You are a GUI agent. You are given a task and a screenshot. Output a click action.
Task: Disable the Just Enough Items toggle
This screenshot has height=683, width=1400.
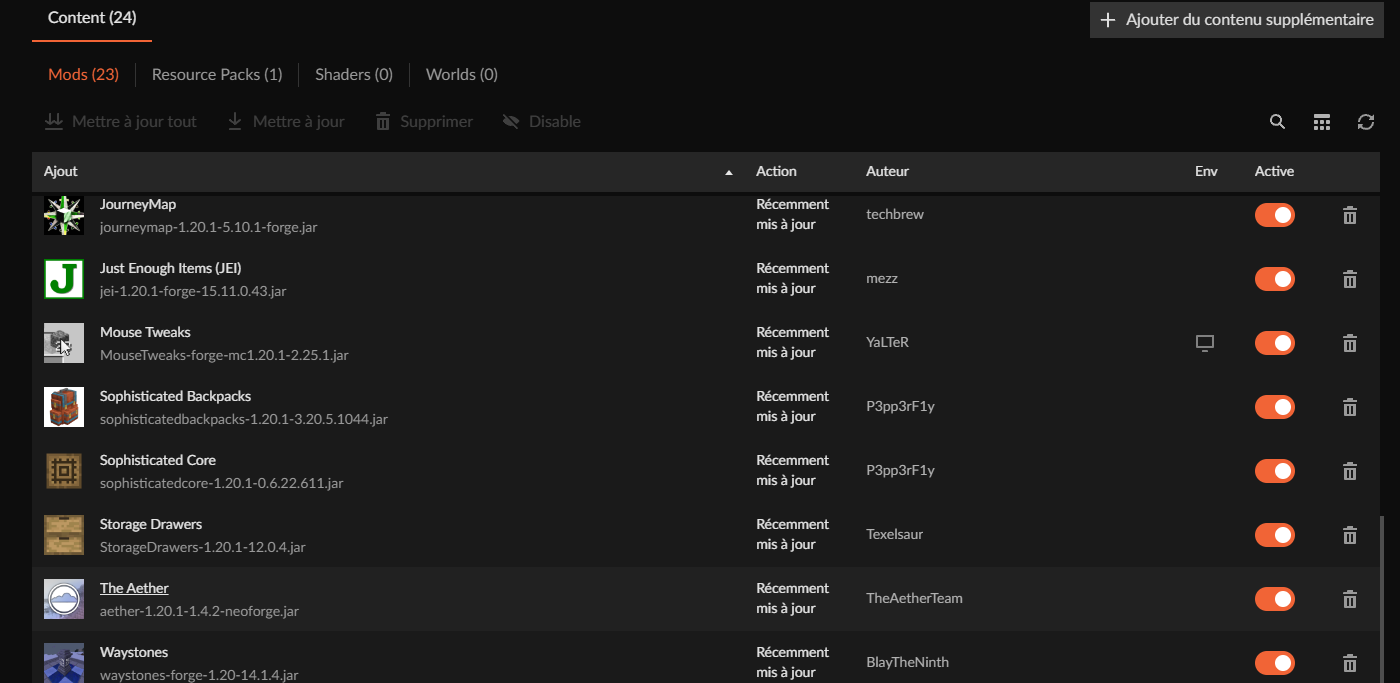coord(1275,279)
